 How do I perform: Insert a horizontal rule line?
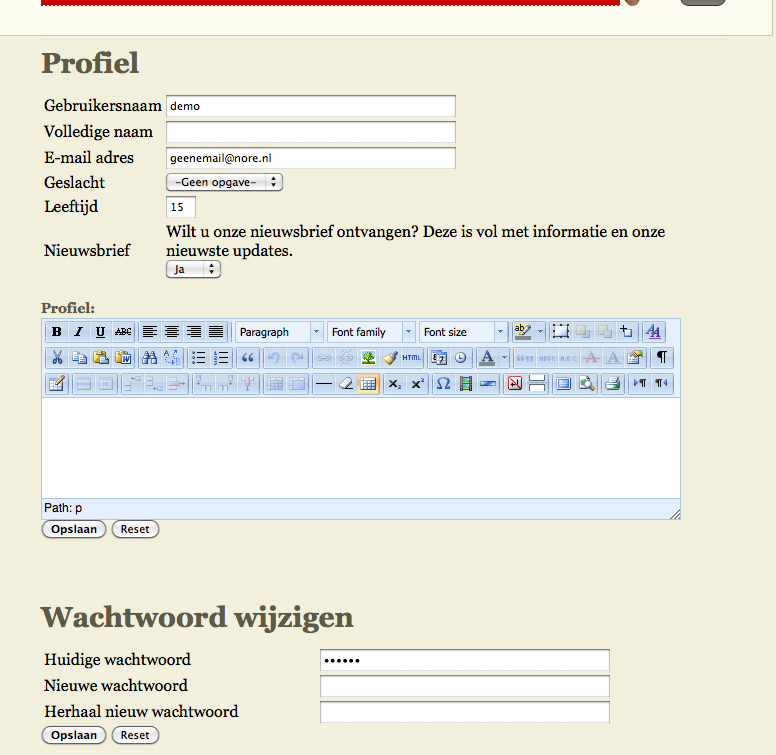tap(324, 383)
